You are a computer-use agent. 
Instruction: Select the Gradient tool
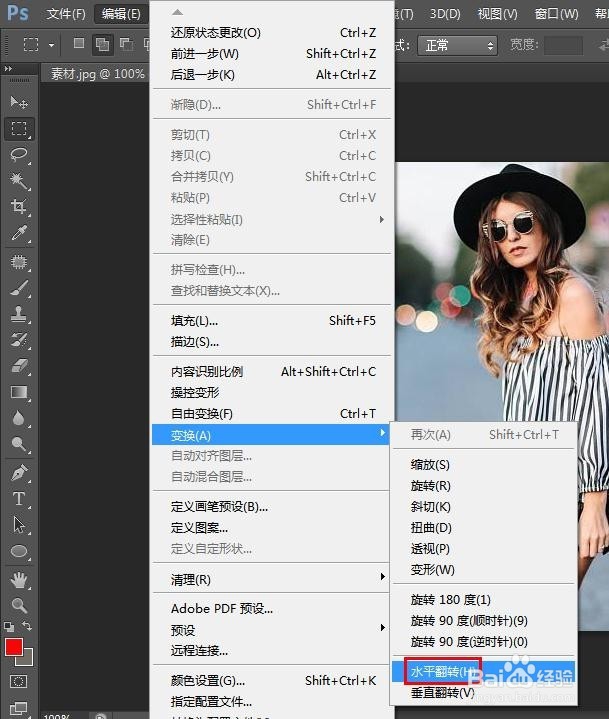click(x=19, y=392)
